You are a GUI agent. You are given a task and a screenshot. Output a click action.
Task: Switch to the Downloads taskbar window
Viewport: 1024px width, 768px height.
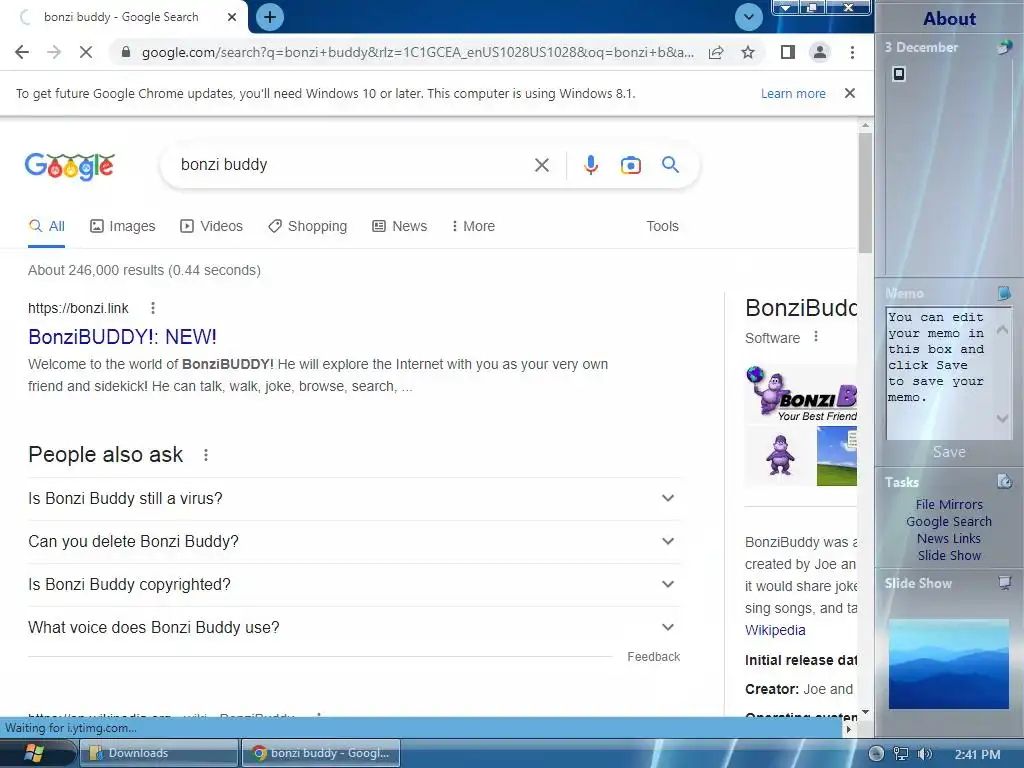click(159, 753)
